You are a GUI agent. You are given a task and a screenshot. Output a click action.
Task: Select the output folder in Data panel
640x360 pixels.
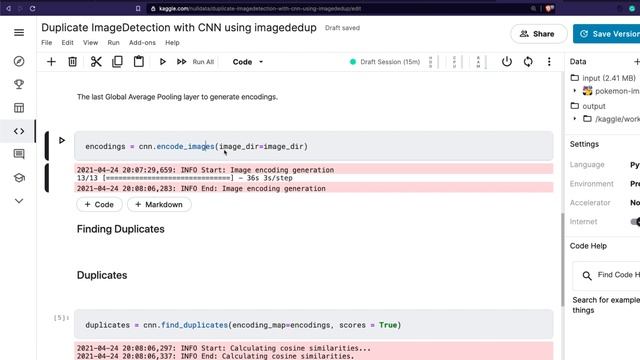[588, 106]
